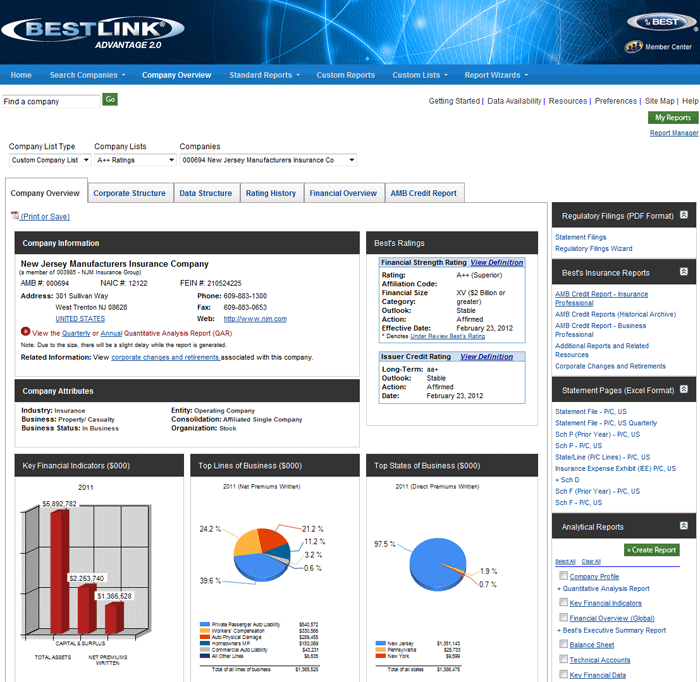The height and width of the screenshot is (682, 700).
Task: Check the Technical Accounts checkbox
Action: point(563,659)
